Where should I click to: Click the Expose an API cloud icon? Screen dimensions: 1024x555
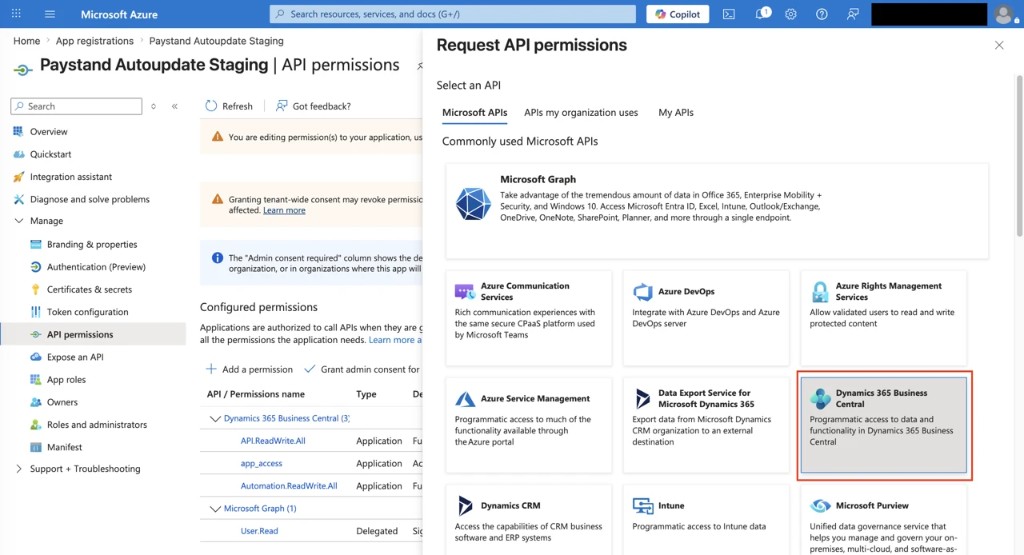36,357
